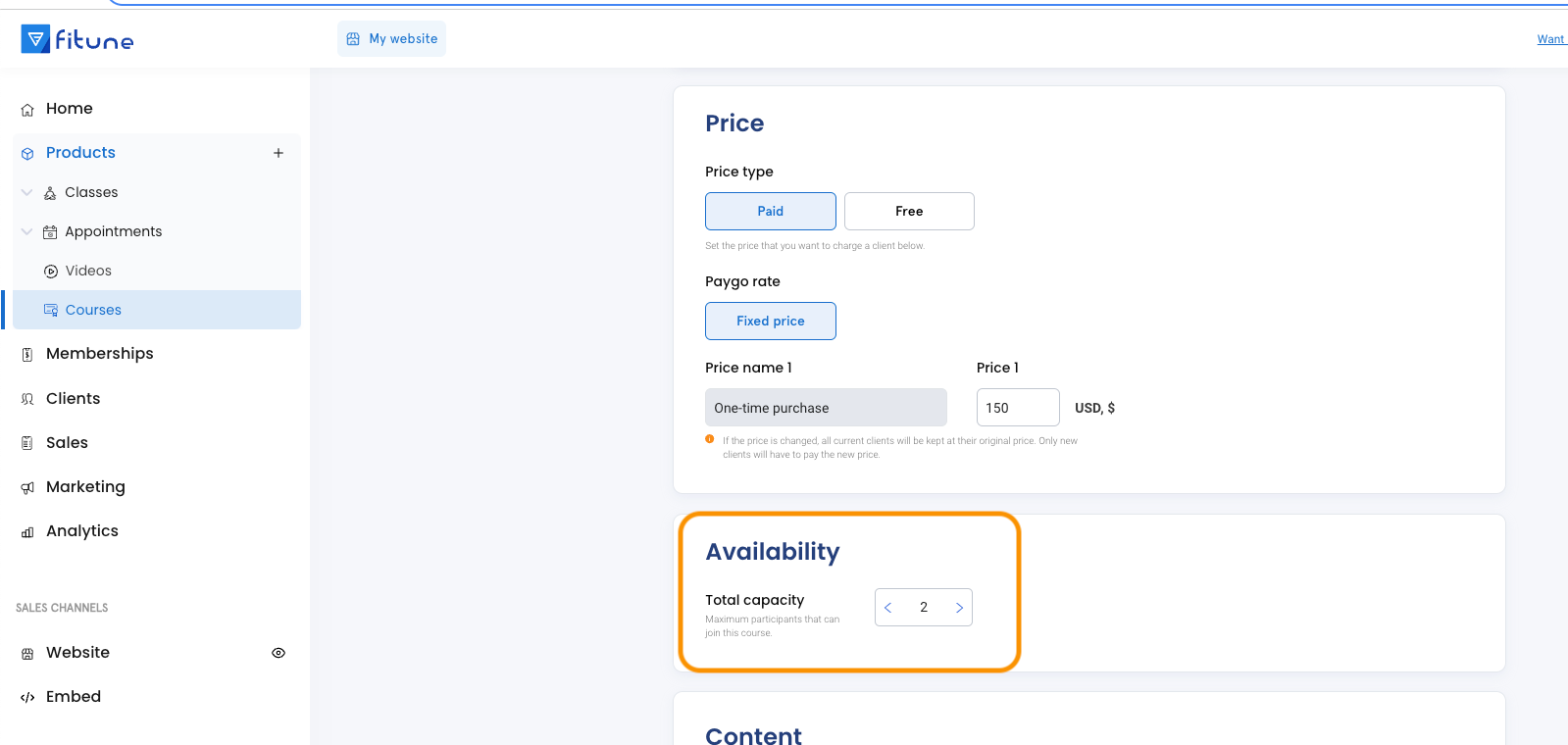This screenshot has width=1568, height=745.
Task: Increase total capacity with right arrow
Action: point(958,608)
